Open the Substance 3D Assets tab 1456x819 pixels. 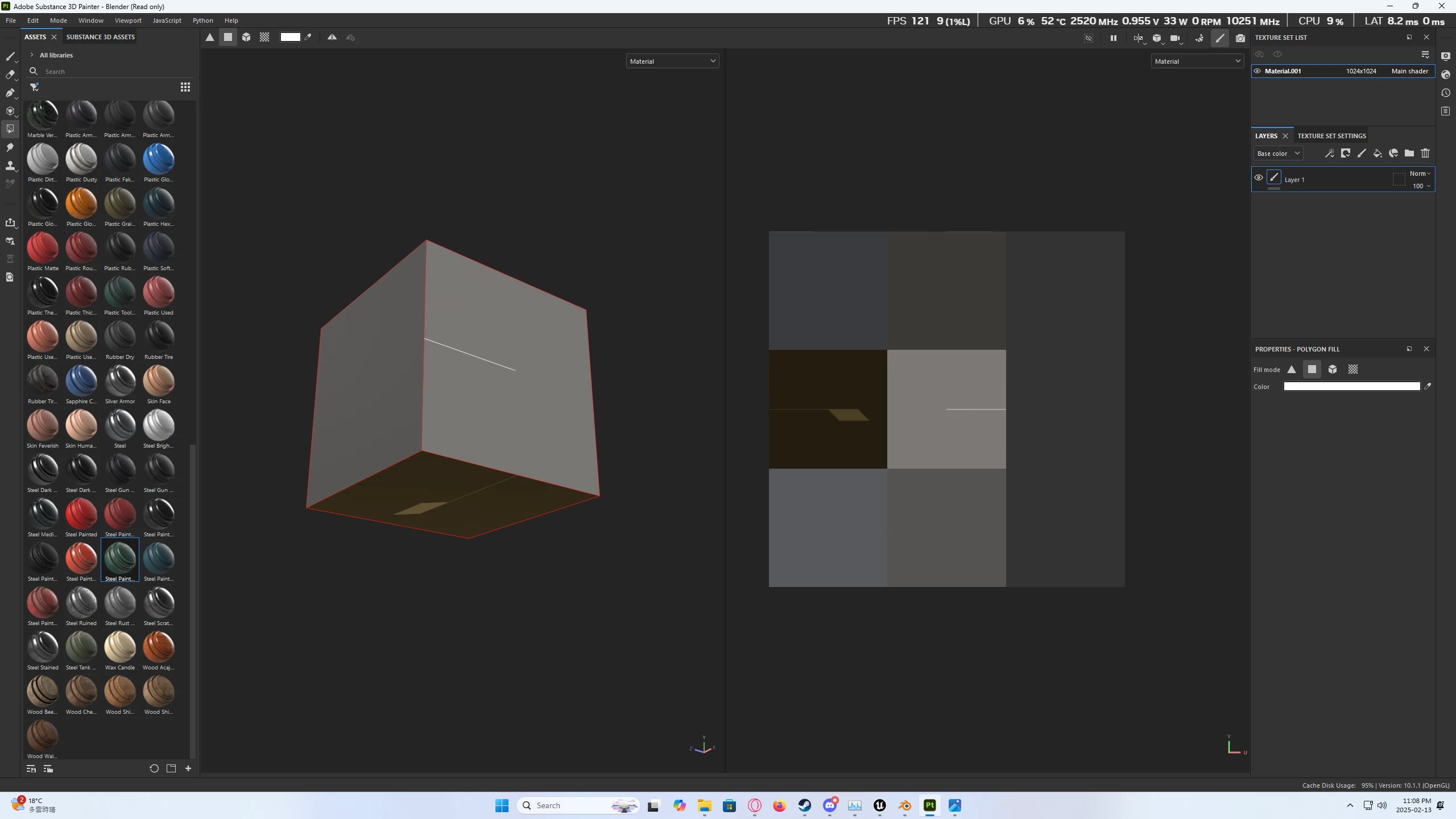pyautogui.click(x=101, y=37)
